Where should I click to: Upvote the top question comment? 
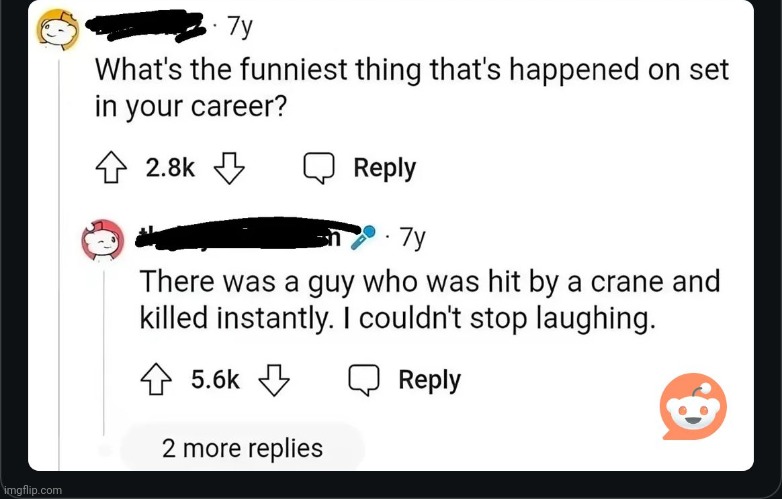coord(110,168)
